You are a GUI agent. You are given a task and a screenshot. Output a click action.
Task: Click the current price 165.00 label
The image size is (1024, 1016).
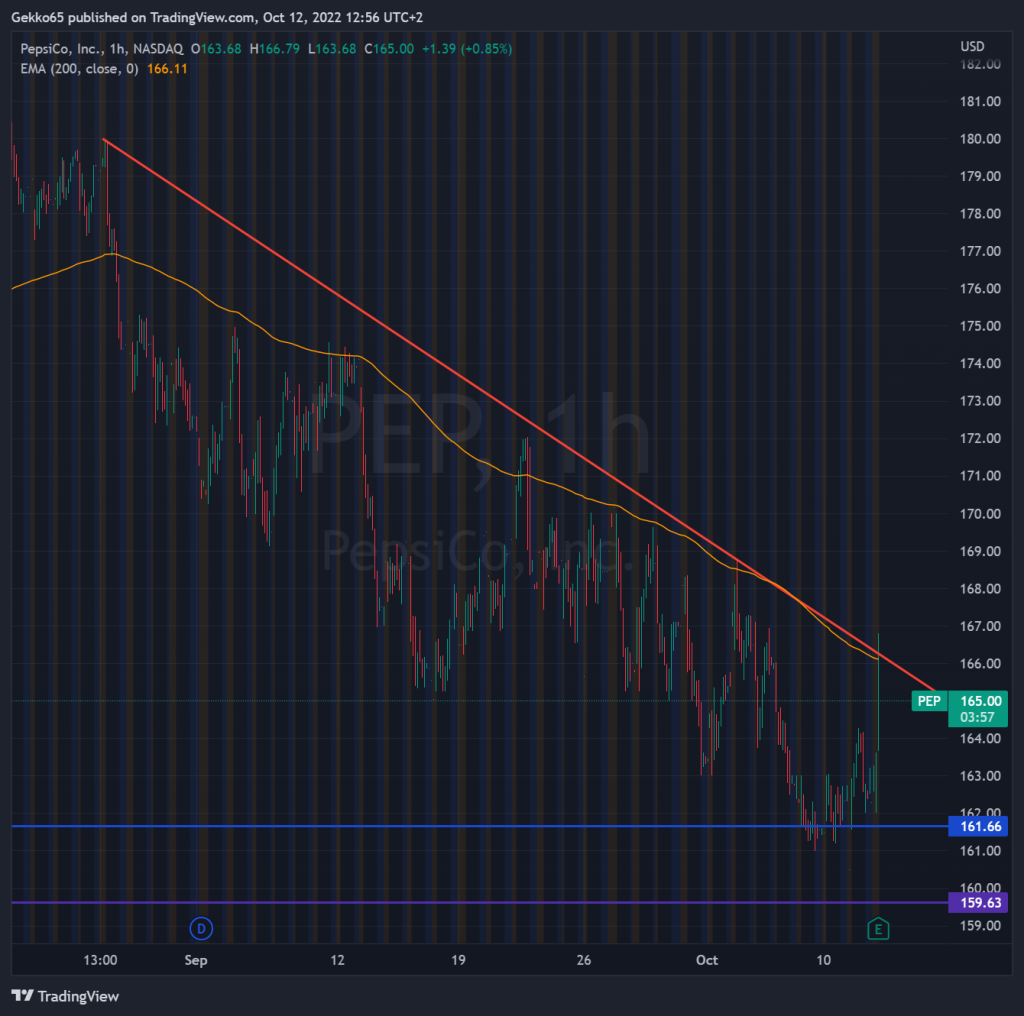coord(977,701)
